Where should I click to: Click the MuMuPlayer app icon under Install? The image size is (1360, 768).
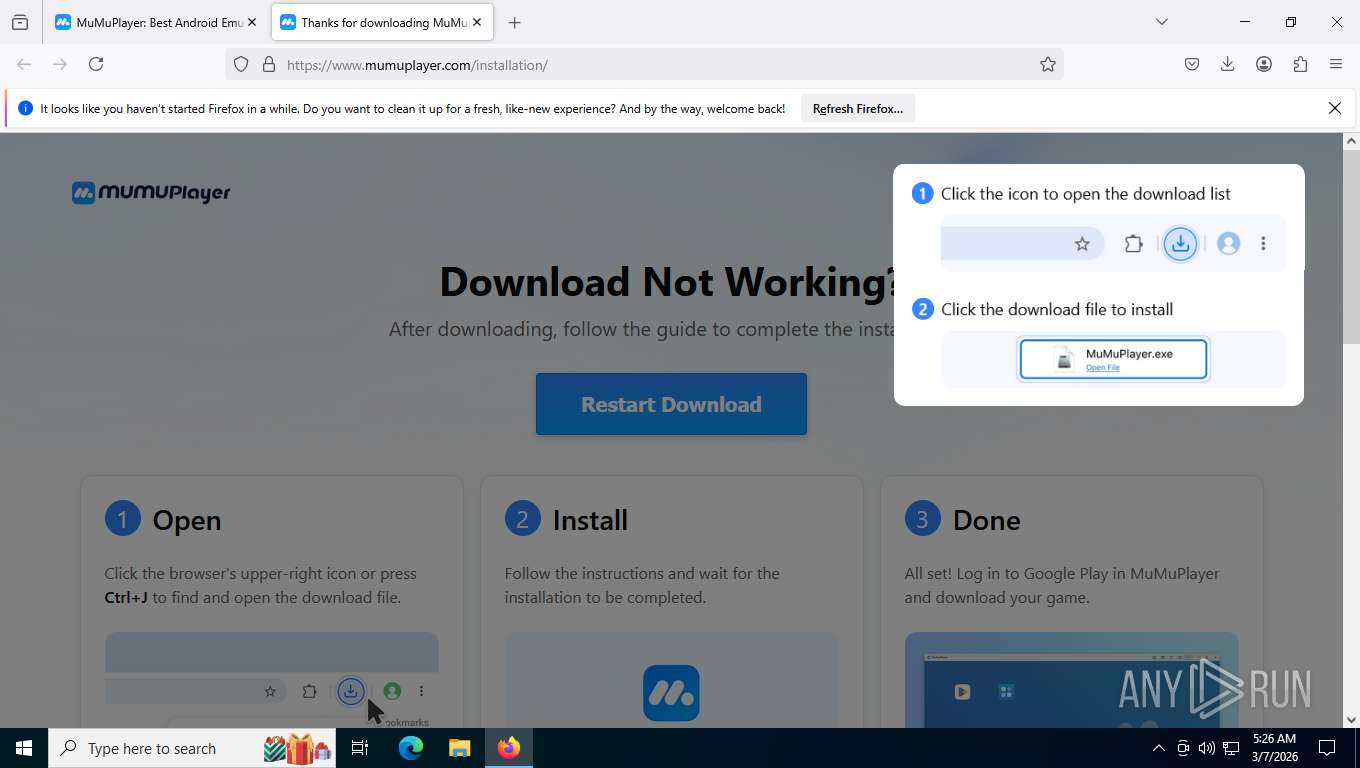[x=671, y=693]
